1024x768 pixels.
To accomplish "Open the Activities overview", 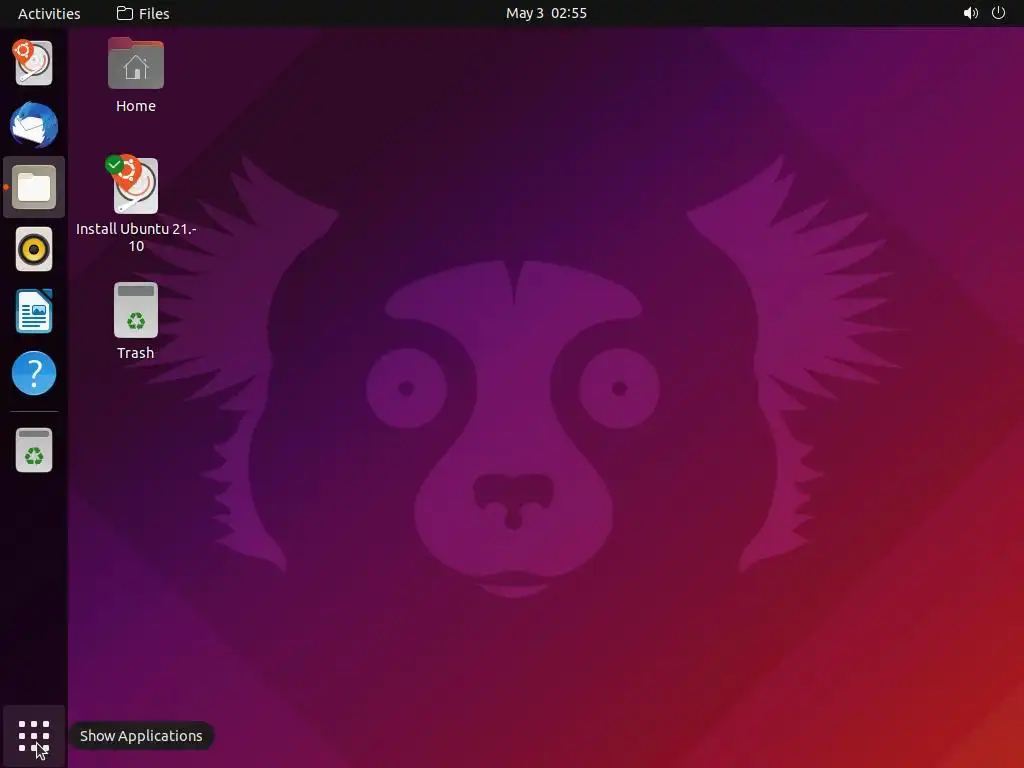I will (x=49, y=13).
